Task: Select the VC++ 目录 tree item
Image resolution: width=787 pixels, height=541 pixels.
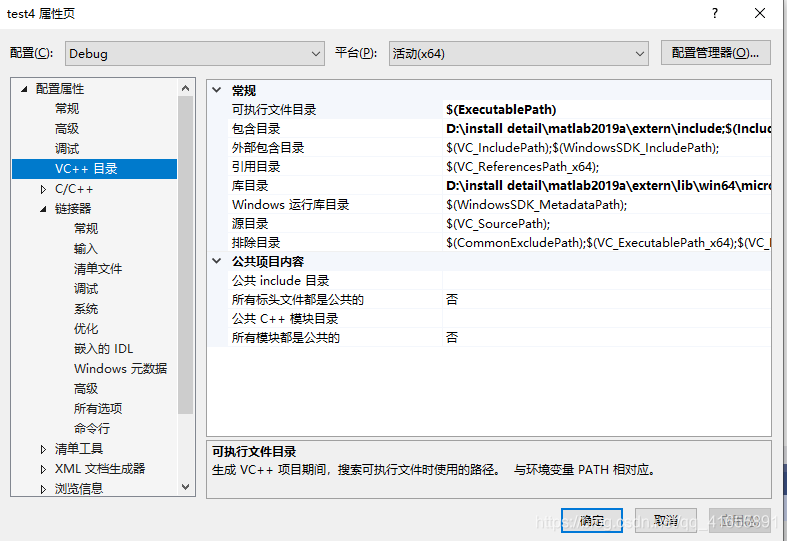Action: pos(94,169)
